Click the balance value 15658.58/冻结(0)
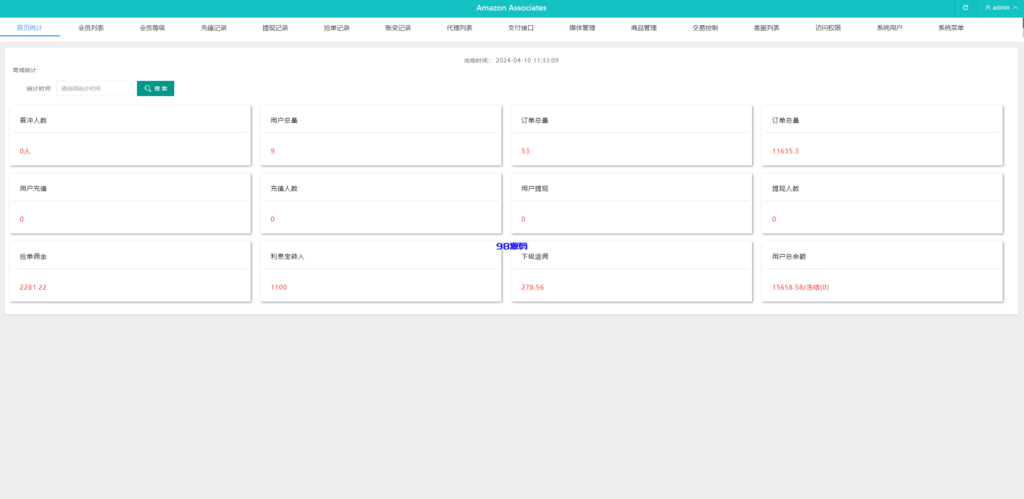 800,287
